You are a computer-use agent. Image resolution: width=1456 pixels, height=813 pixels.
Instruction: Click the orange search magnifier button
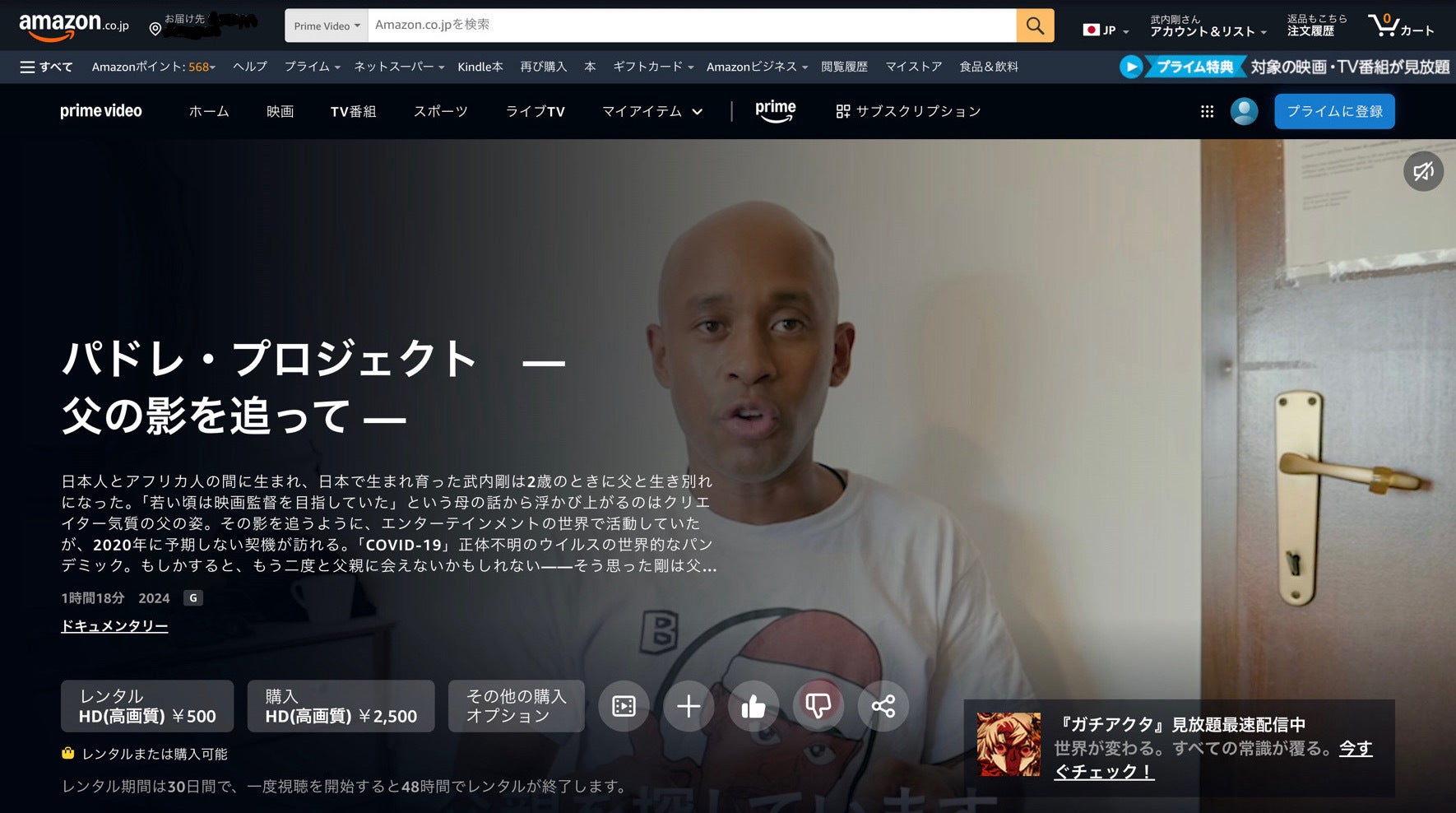(1035, 26)
